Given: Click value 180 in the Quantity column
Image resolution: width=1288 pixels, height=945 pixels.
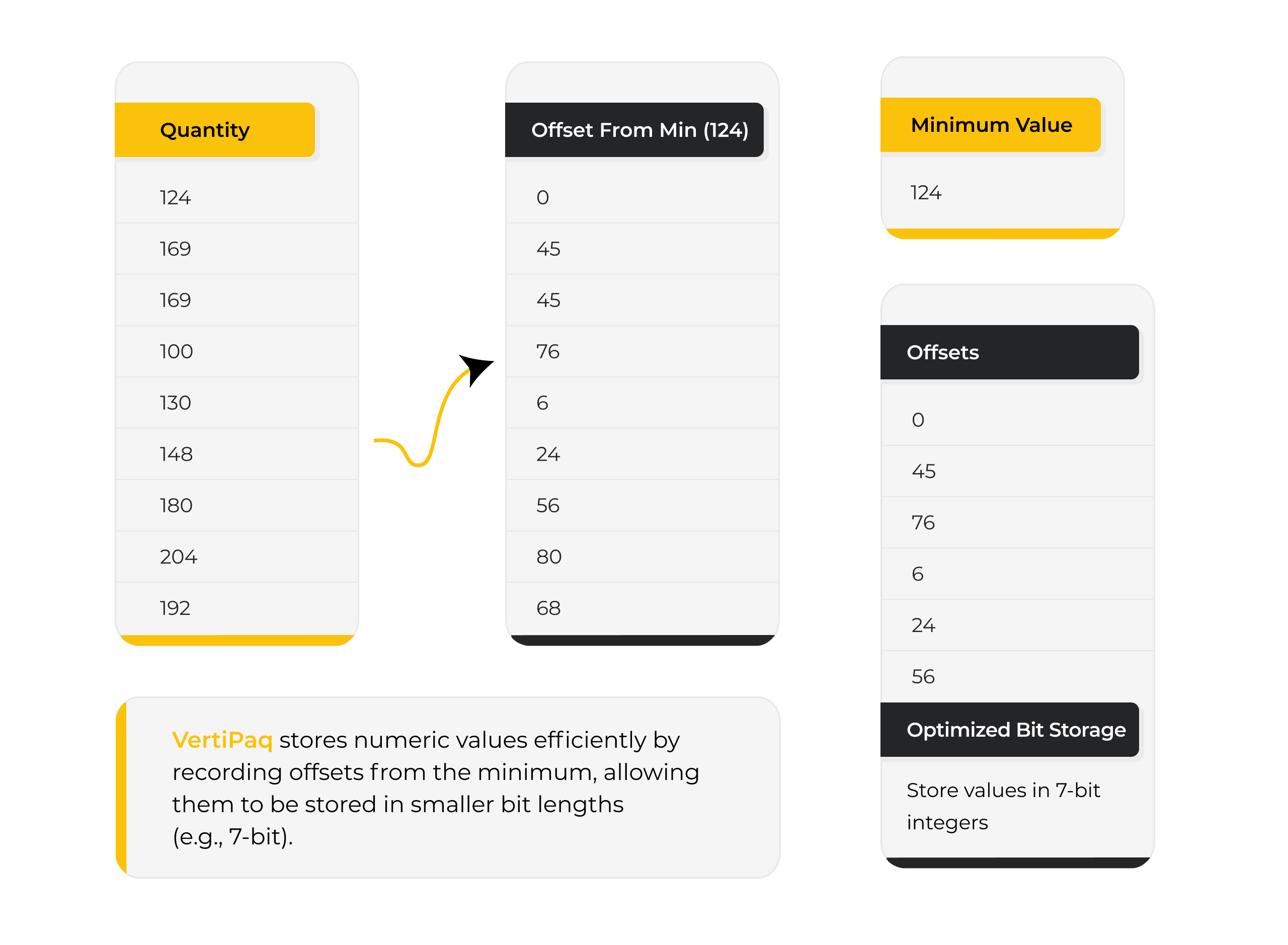Looking at the screenshot, I should [x=176, y=506].
